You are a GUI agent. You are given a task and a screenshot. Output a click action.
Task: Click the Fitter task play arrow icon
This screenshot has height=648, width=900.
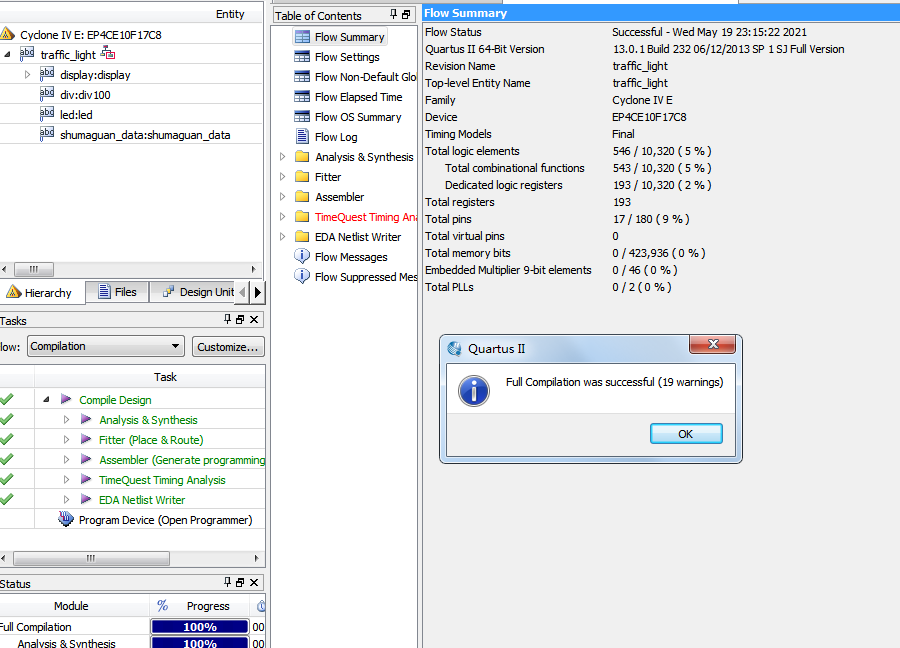coord(86,439)
